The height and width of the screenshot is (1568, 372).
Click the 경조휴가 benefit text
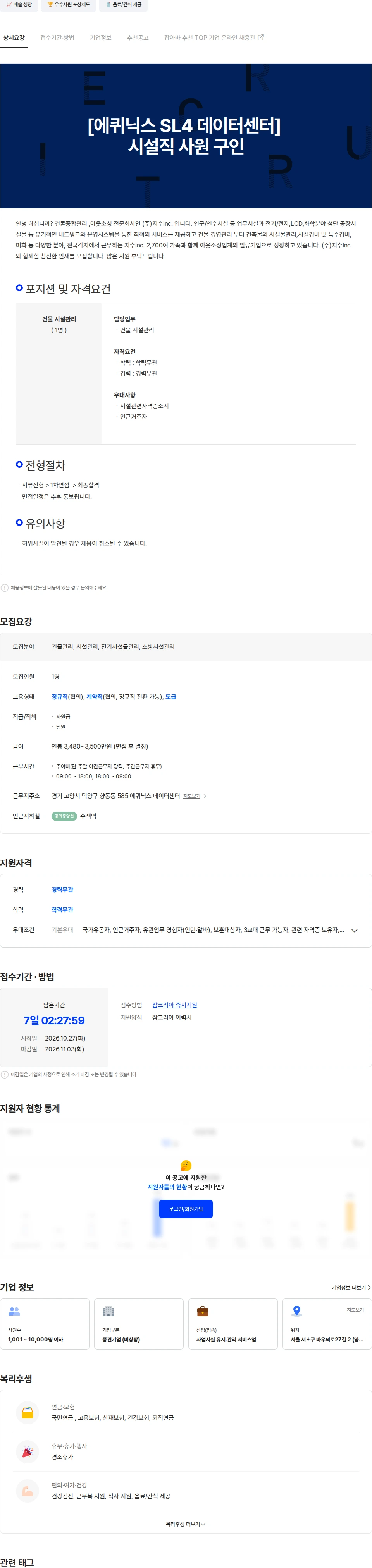coord(62,1457)
